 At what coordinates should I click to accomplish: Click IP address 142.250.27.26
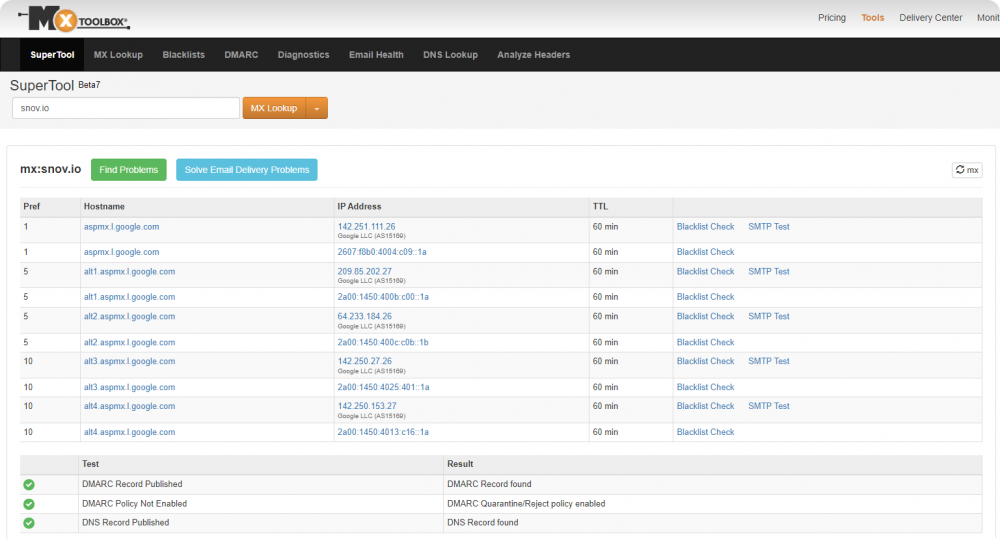(364, 361)
